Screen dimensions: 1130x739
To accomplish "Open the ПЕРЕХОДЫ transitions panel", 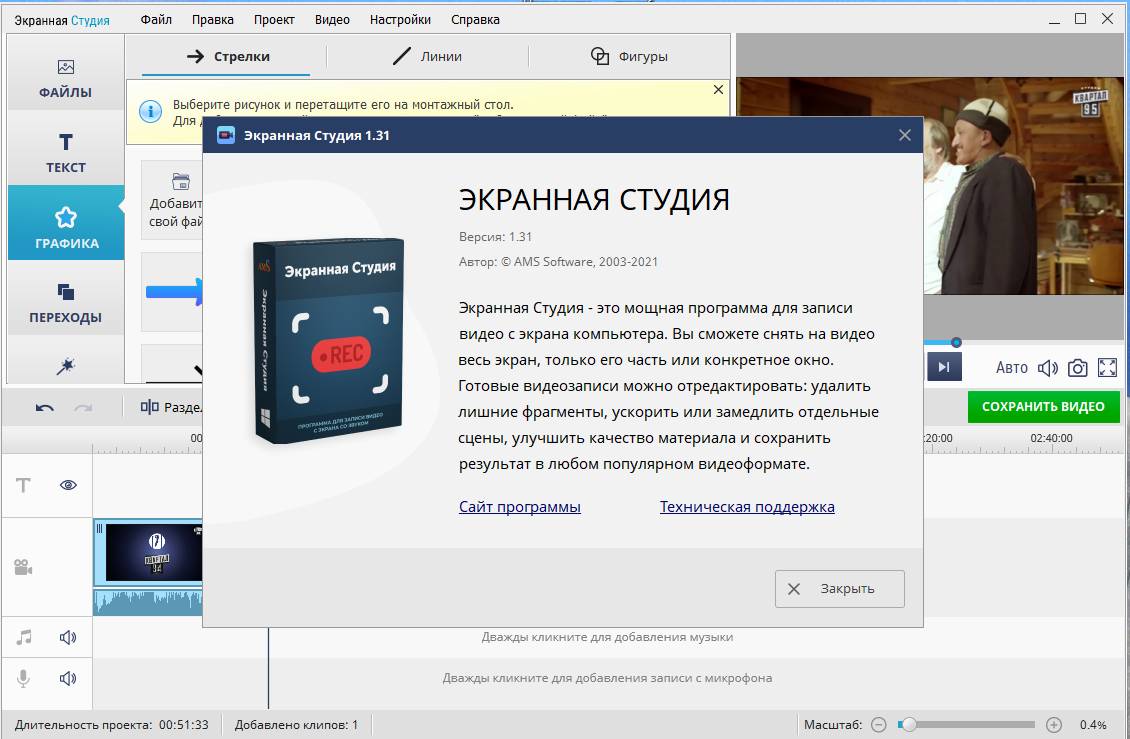I will pos(66,302).
